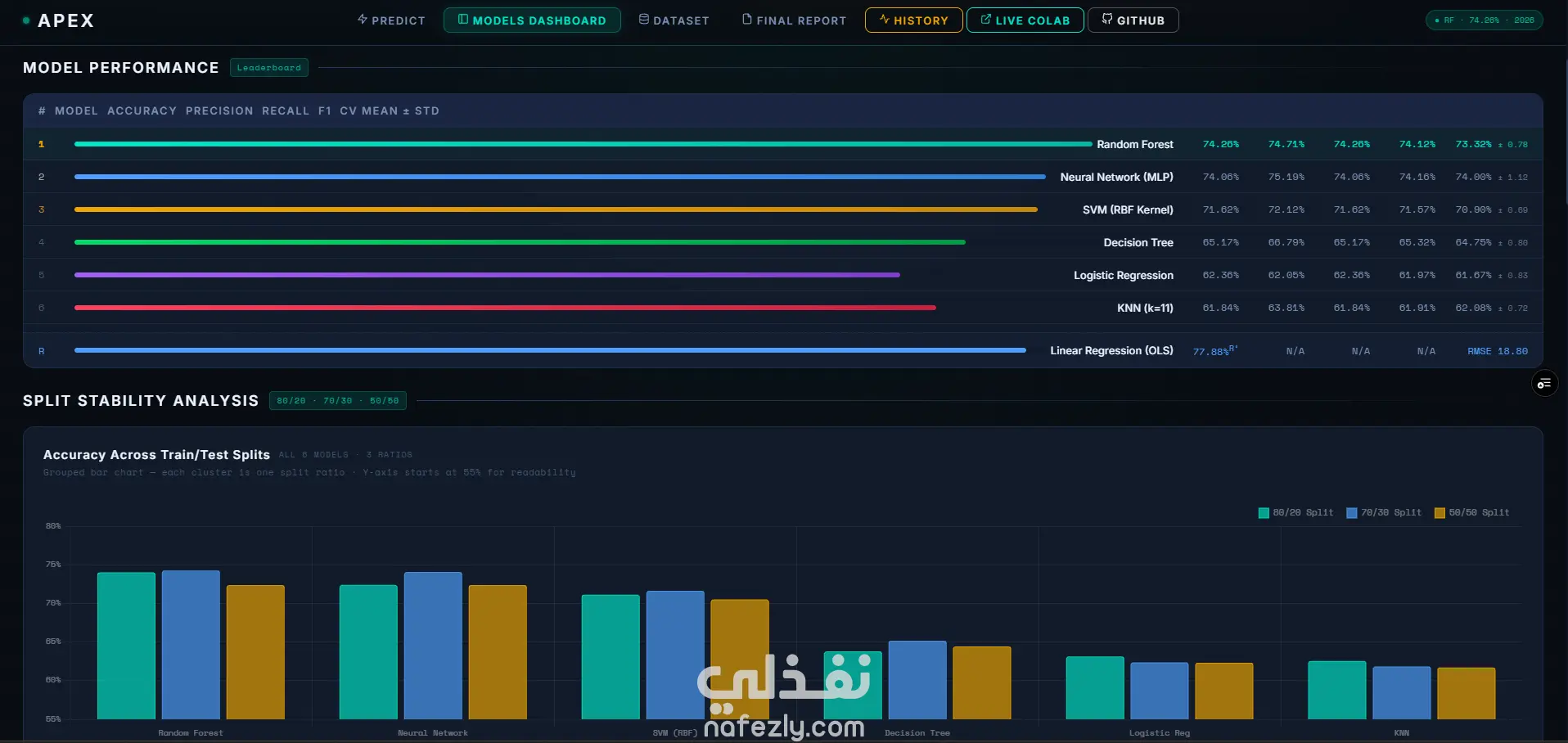Screen dimensions: 1568x743
Task: Click the RF 74.26% status pill
Action: coord(1485,20)
